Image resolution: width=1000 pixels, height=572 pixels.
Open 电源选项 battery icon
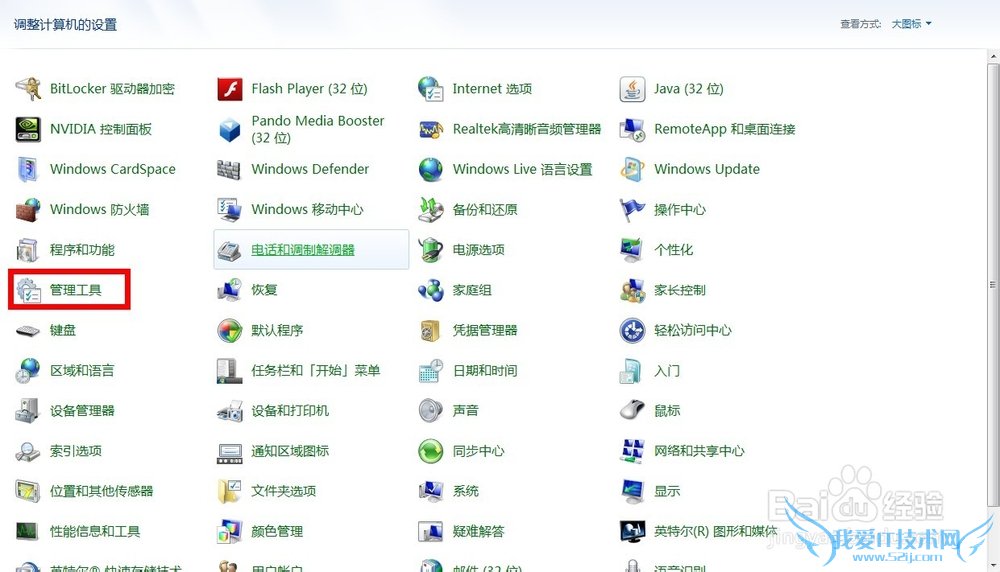click(x=430, y=250)
